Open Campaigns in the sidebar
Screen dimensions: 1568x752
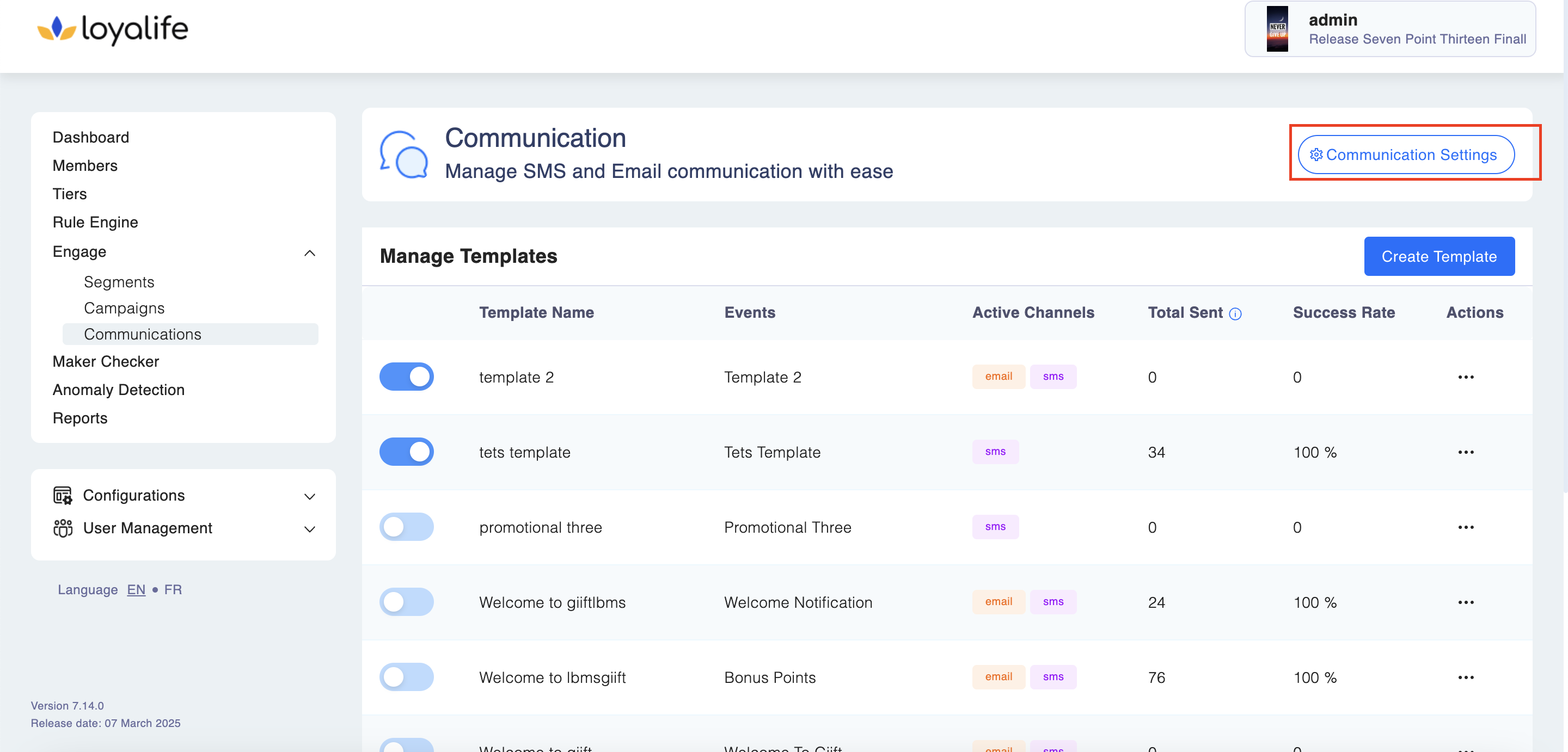pyautogui.click(x=124, y=308)
